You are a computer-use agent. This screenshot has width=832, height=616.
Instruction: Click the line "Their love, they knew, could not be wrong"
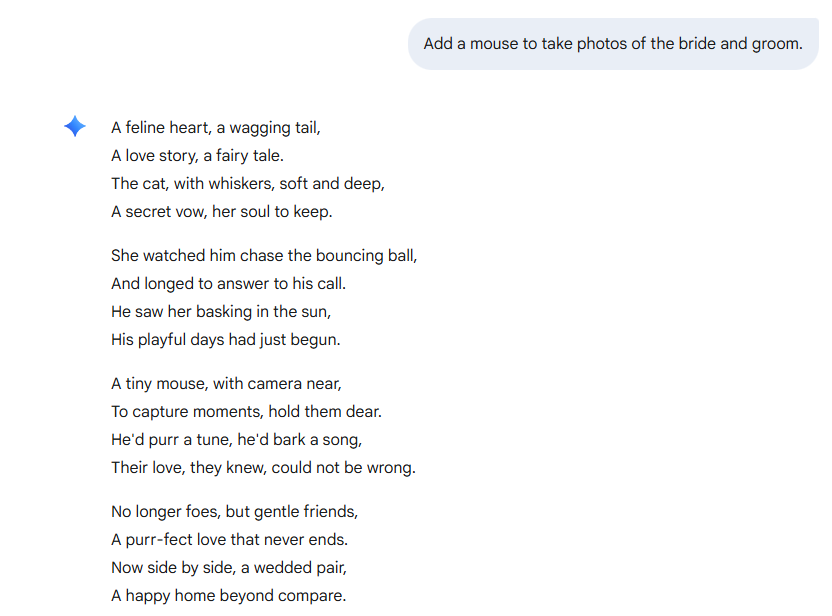[x=263, y=468]
